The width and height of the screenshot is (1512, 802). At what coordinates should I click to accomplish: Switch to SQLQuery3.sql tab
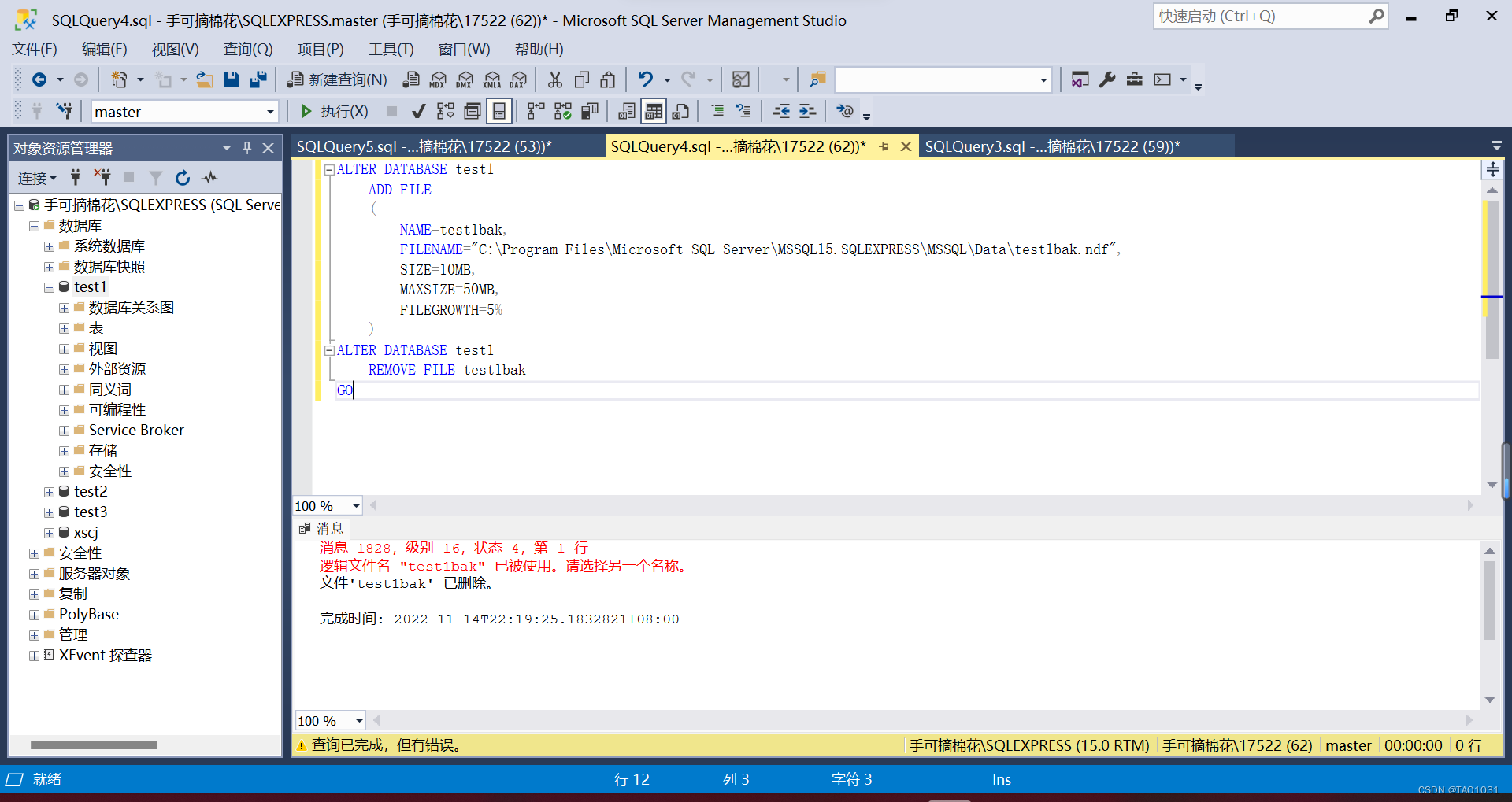pyautogui.click(x=1052, y=146)
